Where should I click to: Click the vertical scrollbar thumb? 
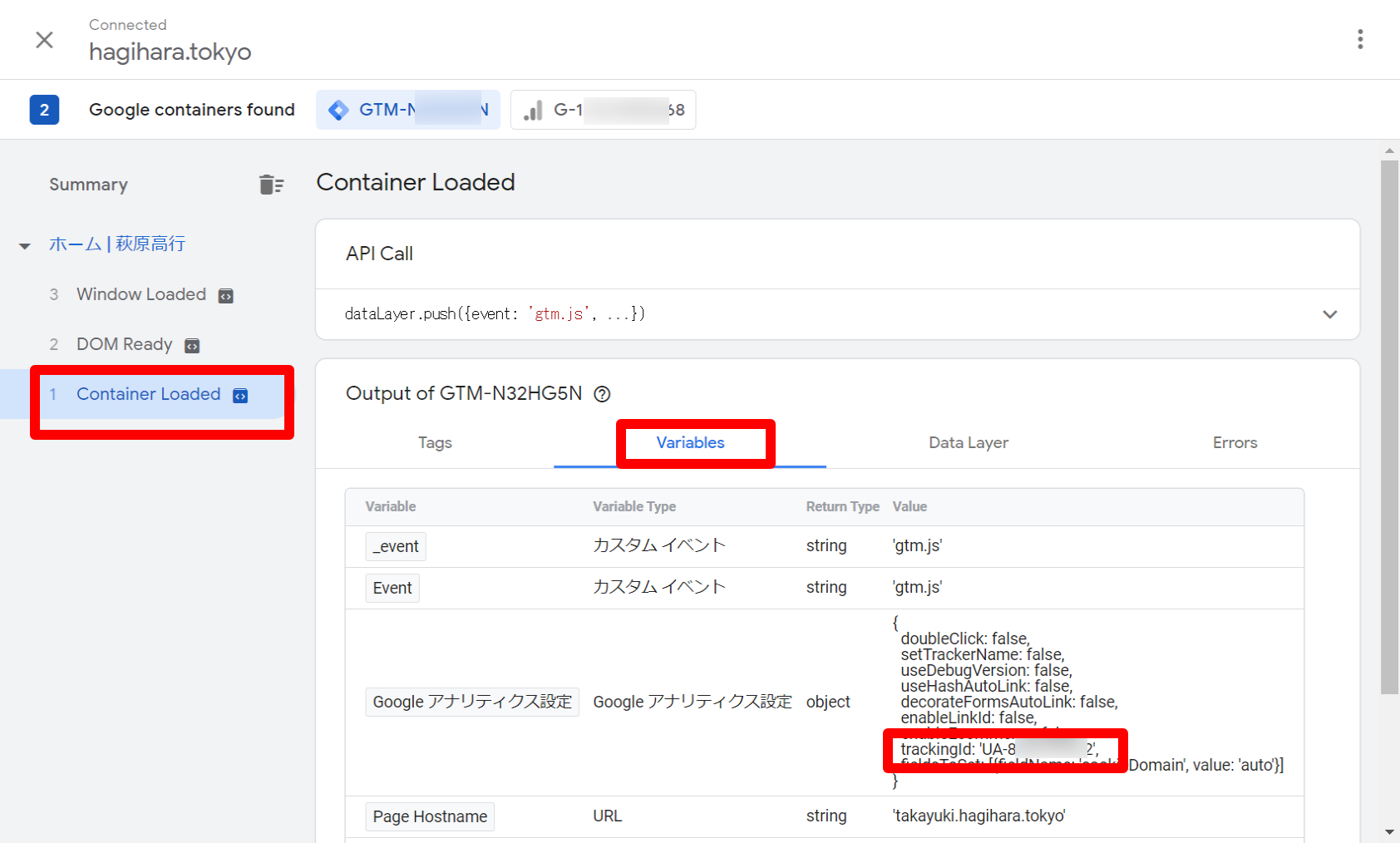pos(1389,426)
